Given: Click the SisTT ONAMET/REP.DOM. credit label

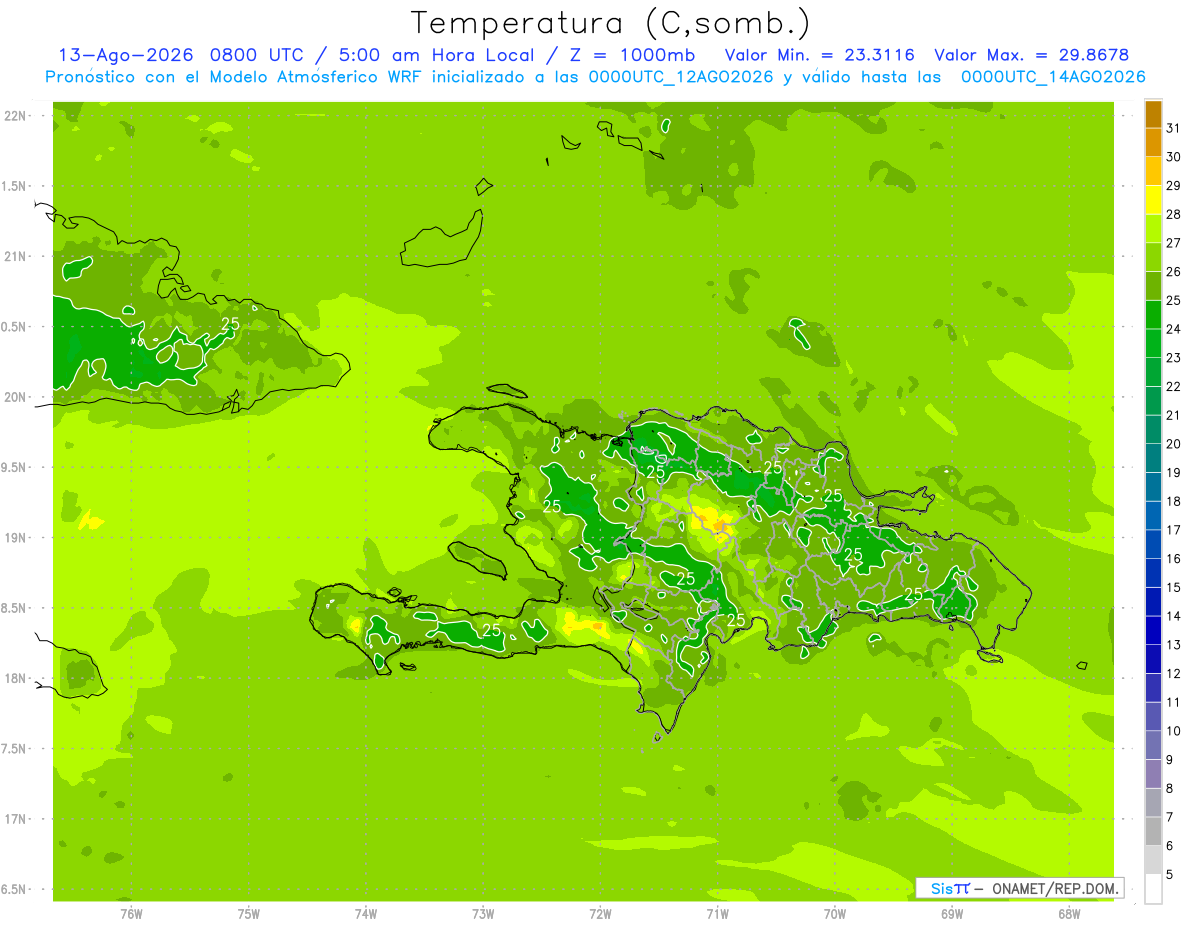Looking at the screenshot, I should [x=1020, y=888].
